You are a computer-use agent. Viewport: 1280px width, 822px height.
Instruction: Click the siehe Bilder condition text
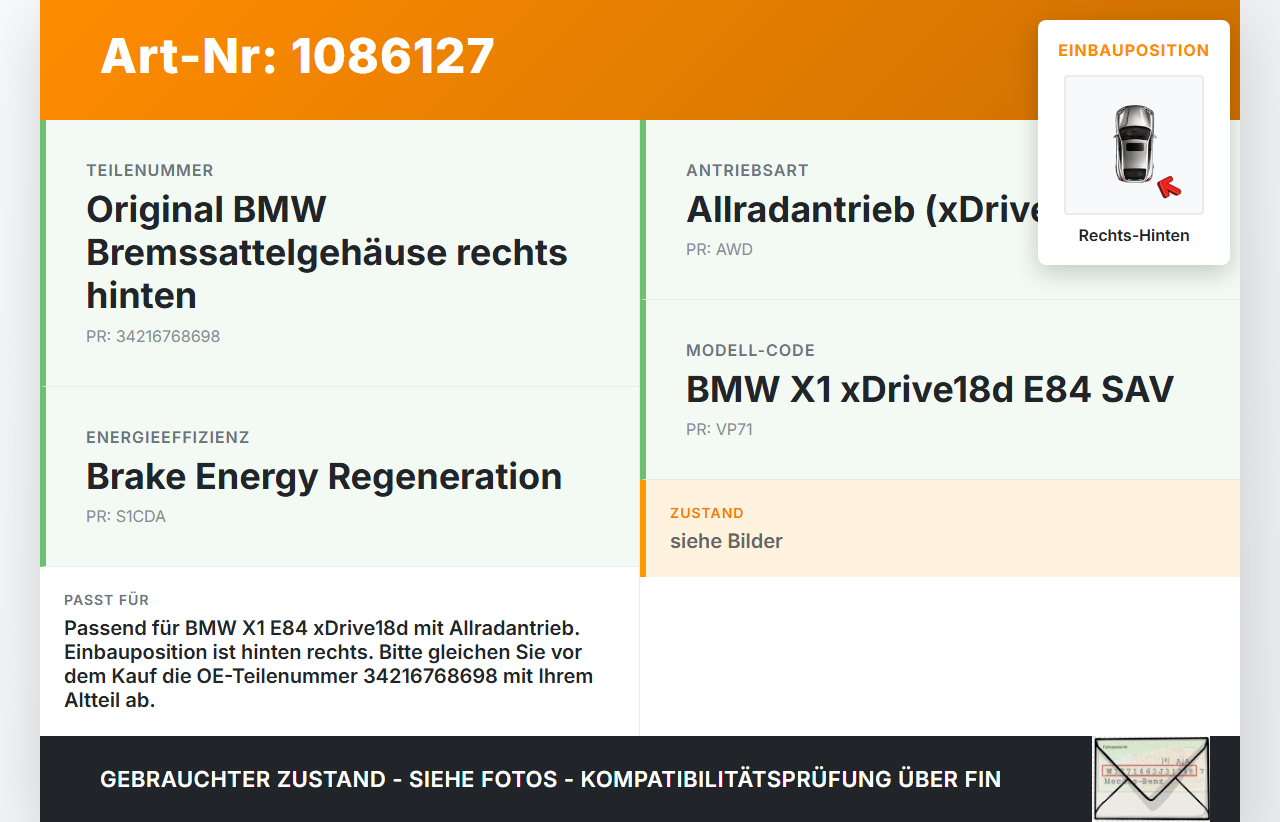coord(726,541)
